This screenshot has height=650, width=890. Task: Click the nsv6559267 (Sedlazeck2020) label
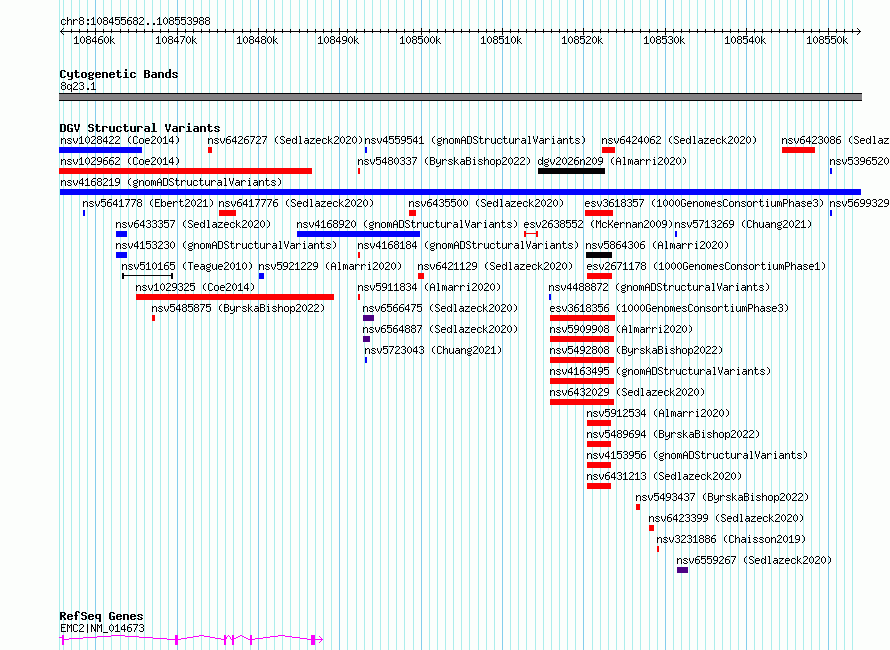pos(754,560)
